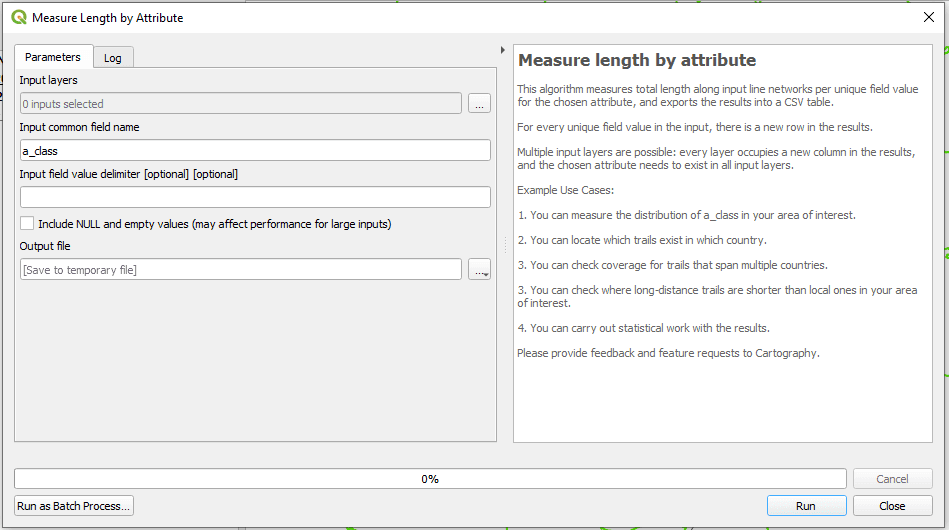The height and width of the screenshot is (530, 949).
Task: Open the Output file options dropdown button
Action: (479, 269)
